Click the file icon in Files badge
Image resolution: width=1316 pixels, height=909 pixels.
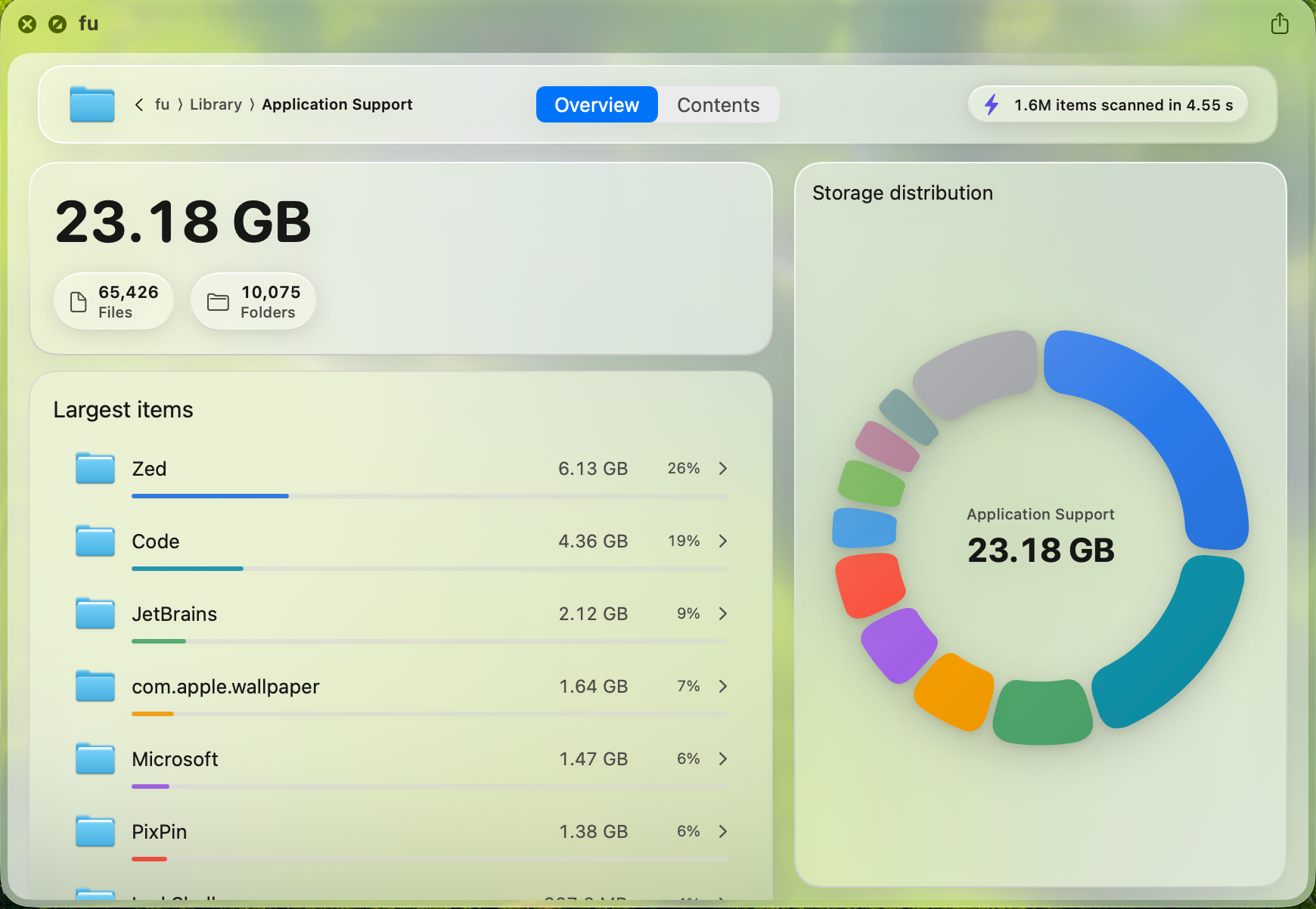tap(79, 302)
